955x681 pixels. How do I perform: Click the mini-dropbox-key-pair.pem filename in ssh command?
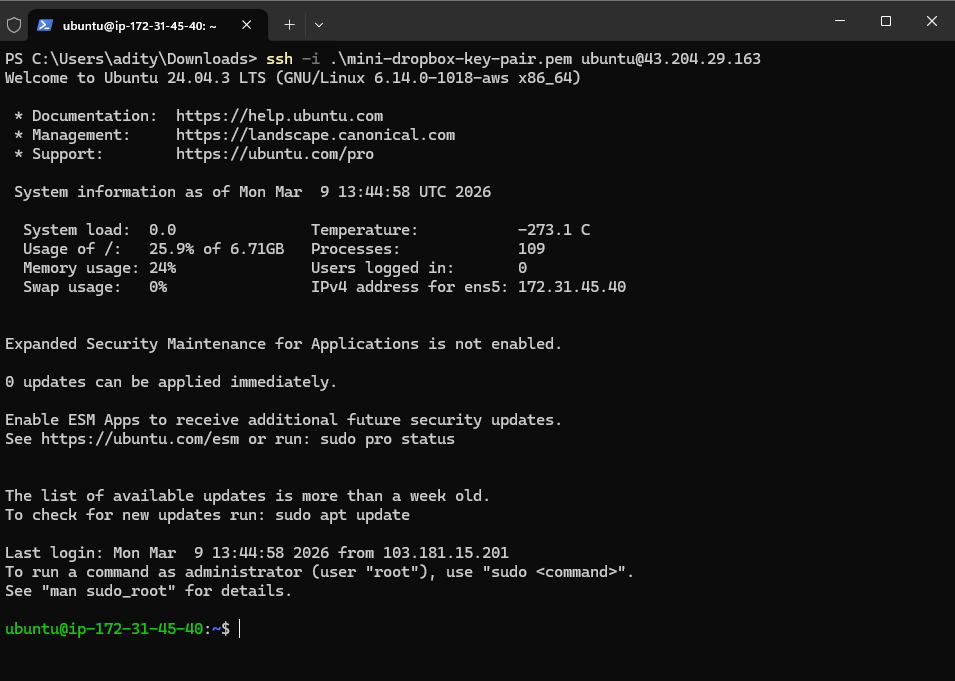coord(459,59)
